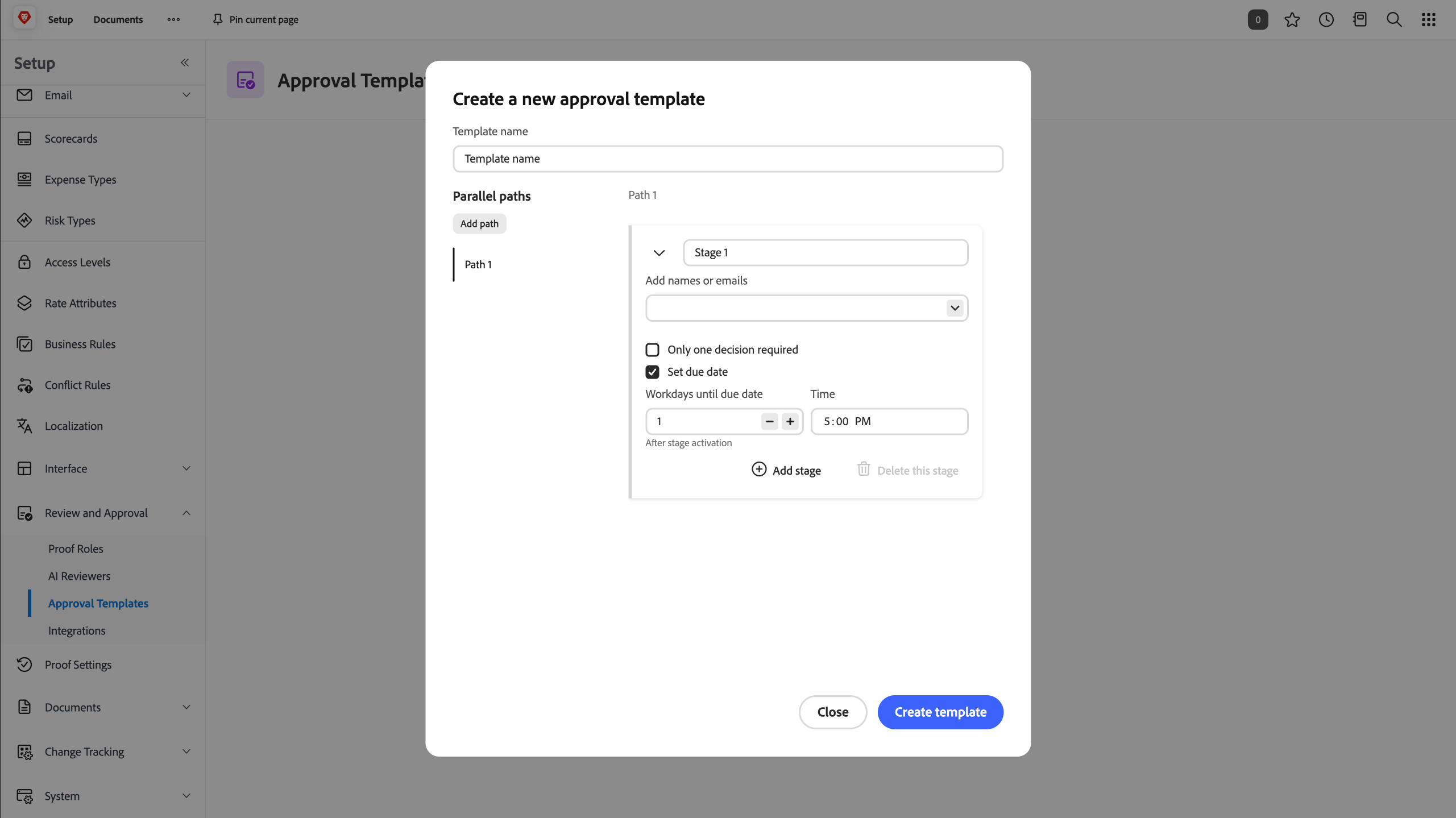Viewport: 1456px width, 818px height.
Task: Click the Interface layout icon in sidebar
Action: pyautogui.click(x=24, y=468)
